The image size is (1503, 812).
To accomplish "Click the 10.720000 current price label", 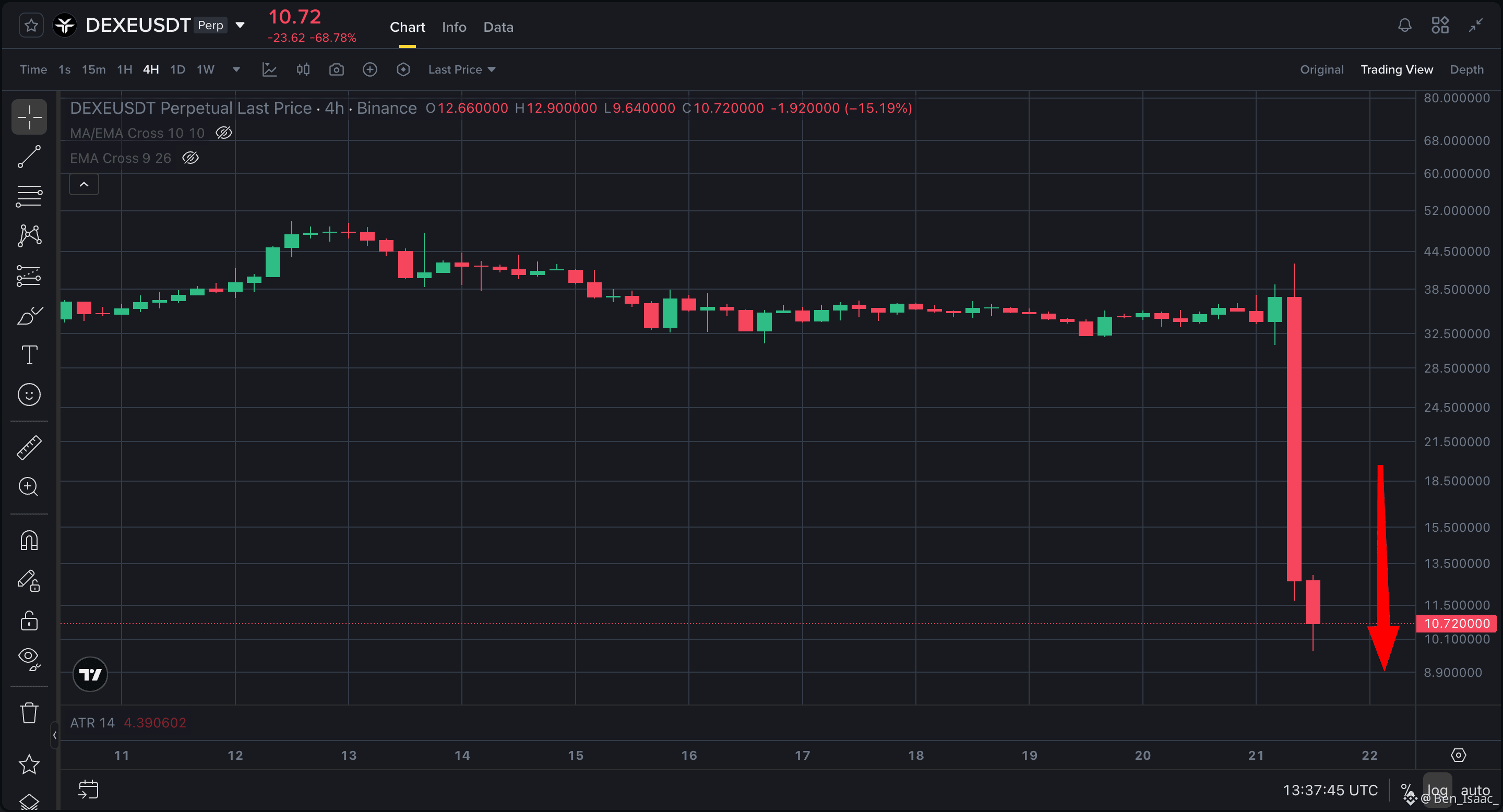I will (1457, 623).
